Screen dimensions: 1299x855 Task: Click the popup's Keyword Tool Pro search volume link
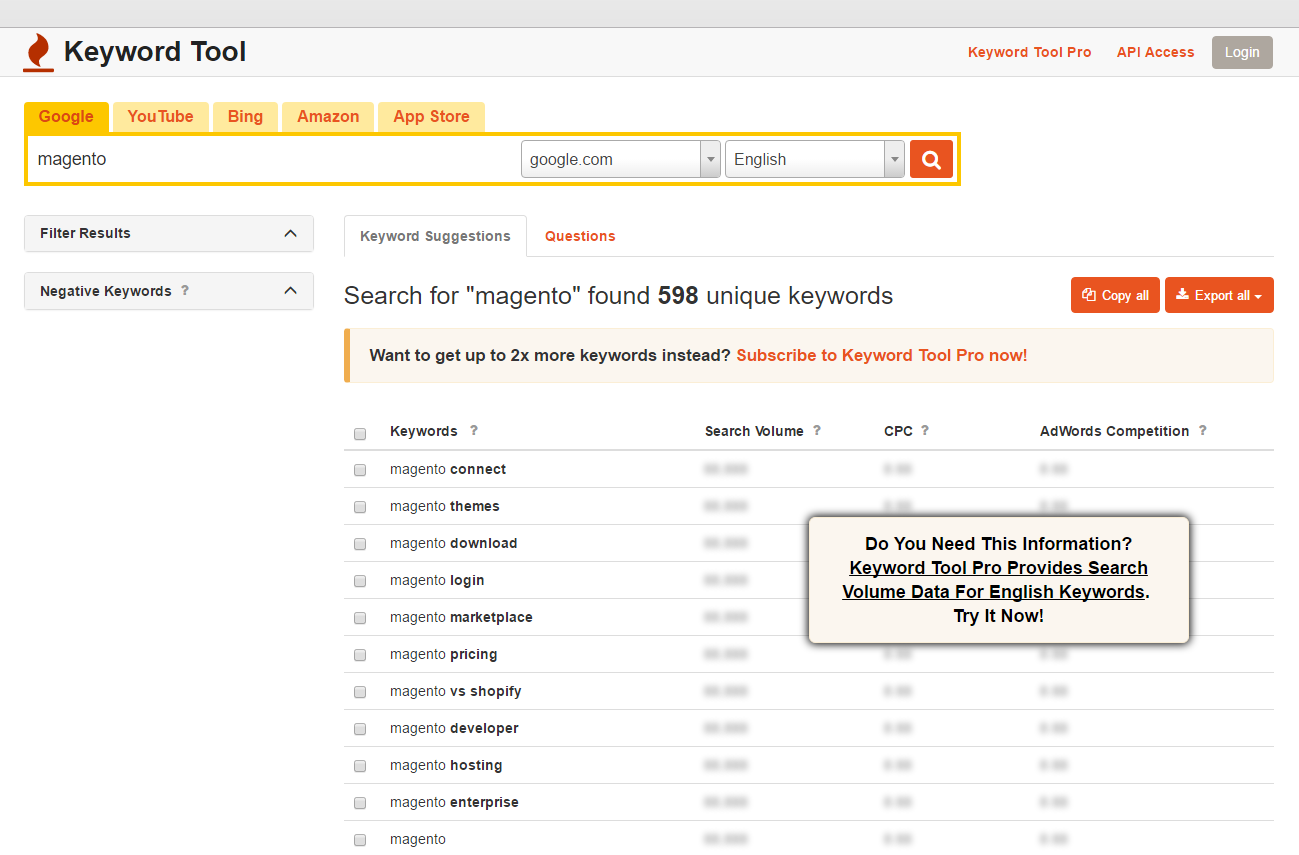click(997, 580)
